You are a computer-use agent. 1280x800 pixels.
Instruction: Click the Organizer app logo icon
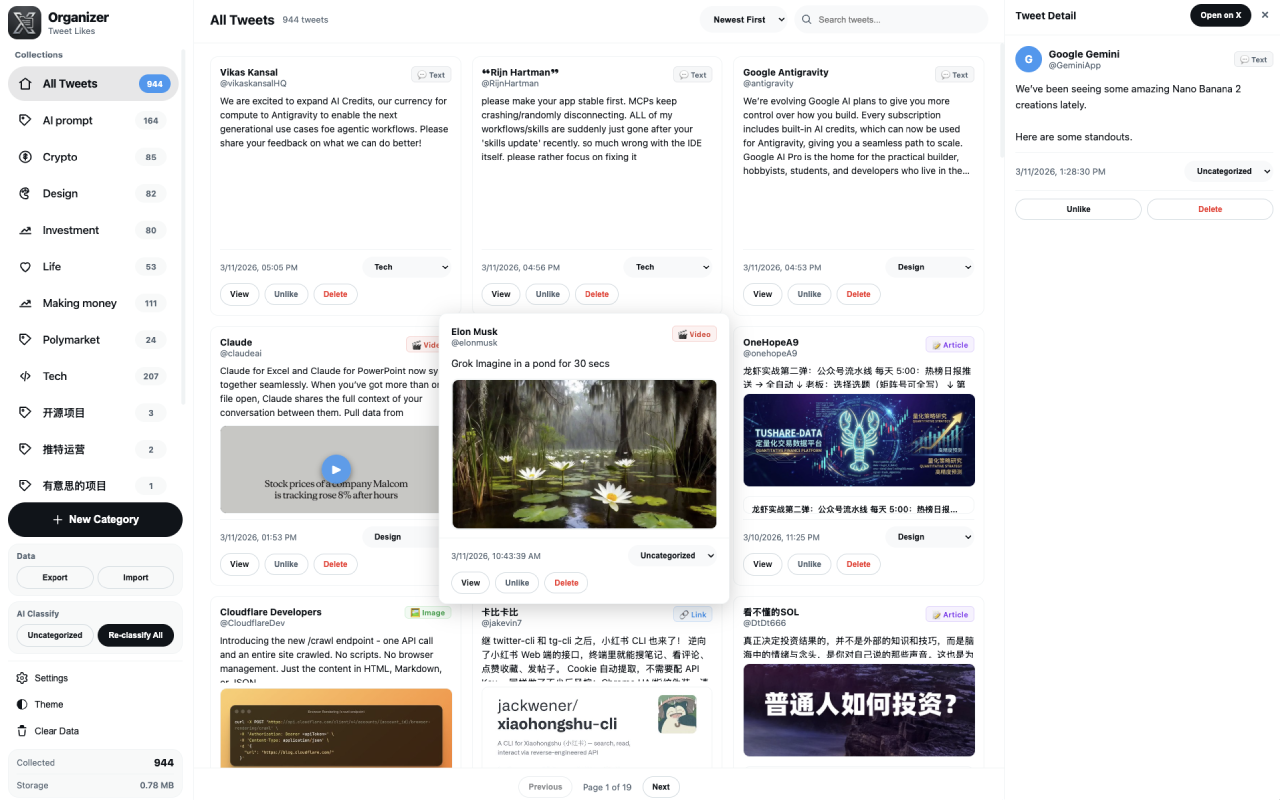[x=24, y=22]
